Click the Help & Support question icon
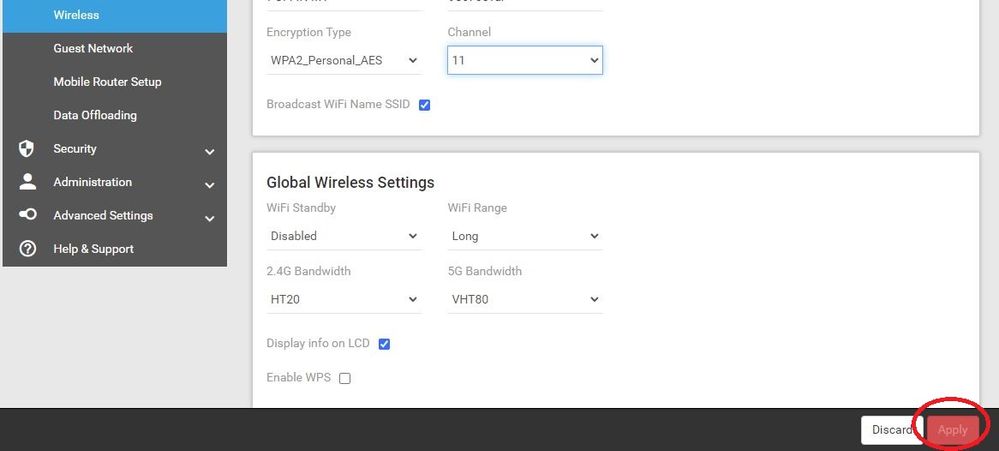 (28, 249)
